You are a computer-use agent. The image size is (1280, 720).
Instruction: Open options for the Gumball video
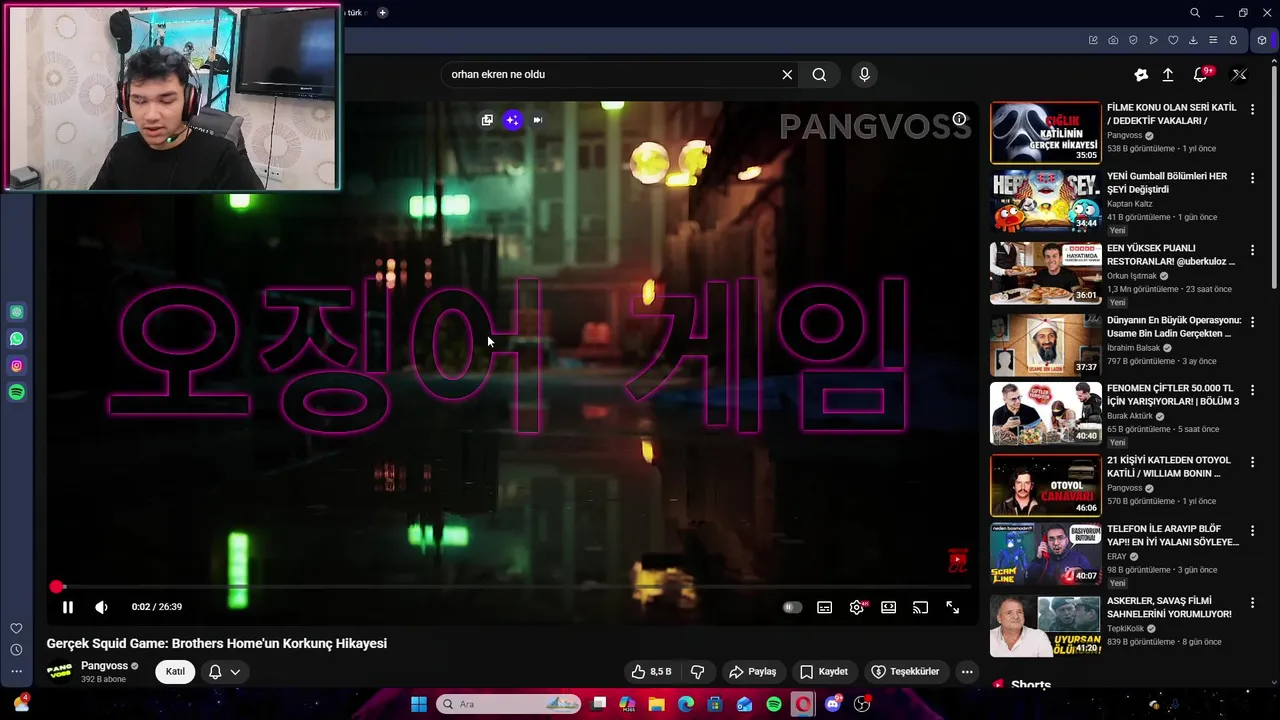point(1252,178)
